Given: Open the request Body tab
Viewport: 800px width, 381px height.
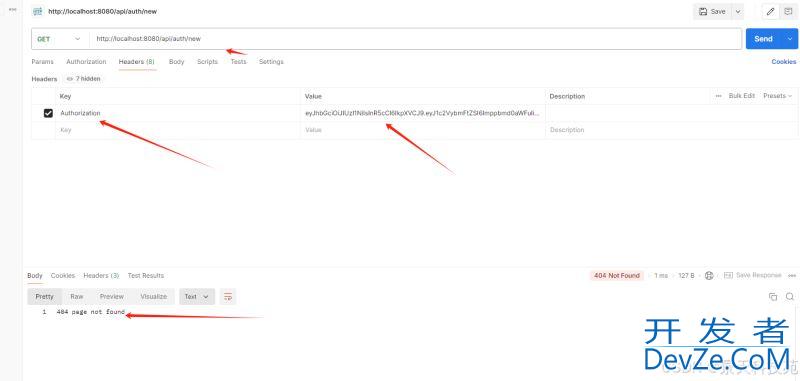Looking at the screenshot, I should click(x=177, y=62).
